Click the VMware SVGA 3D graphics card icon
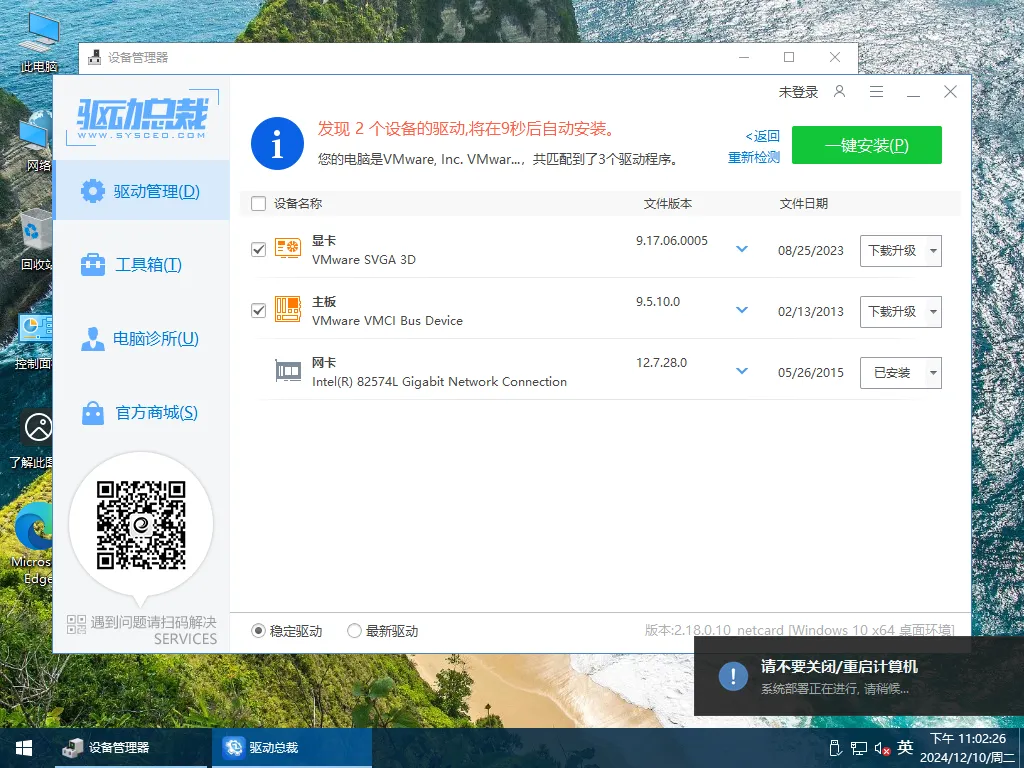1024x768 pixels. click(288, 249)
